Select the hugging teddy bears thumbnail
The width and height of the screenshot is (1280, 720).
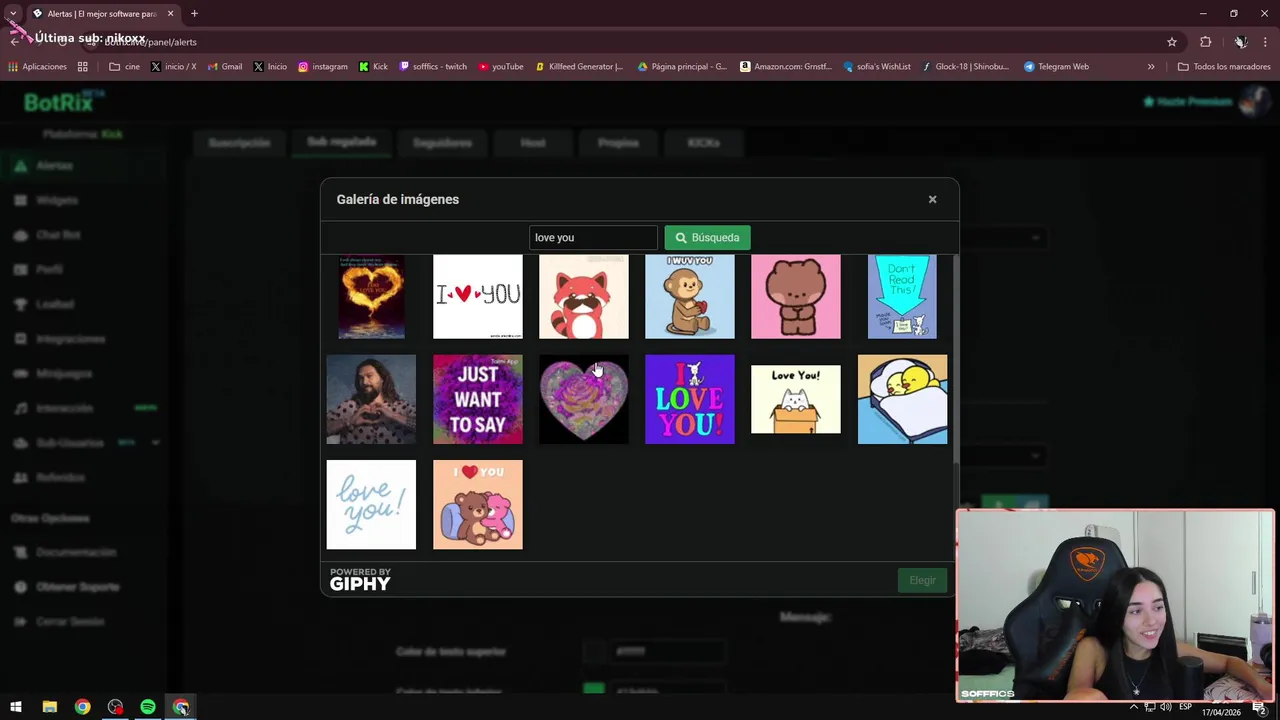pos(477,505)
